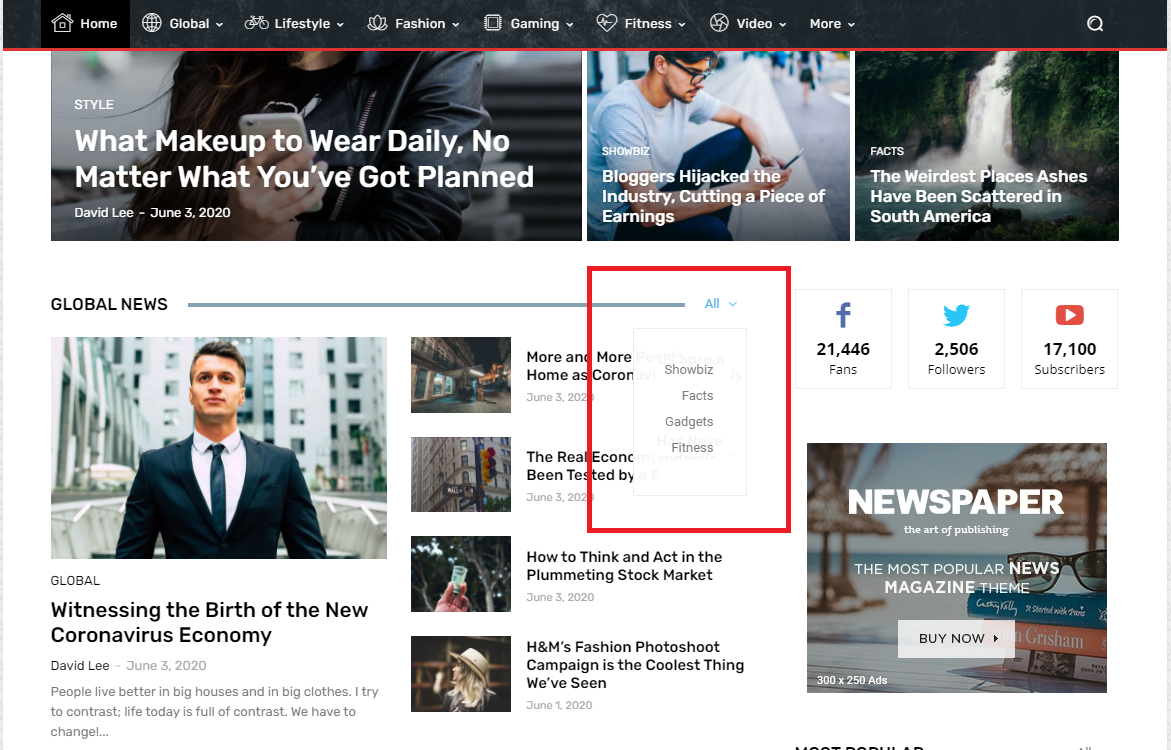The width and height of the screenshot is (1171, 750).
Task: Click the Facebook icon above 21,446
Action: pyautogui.click(x=843, y=314)
